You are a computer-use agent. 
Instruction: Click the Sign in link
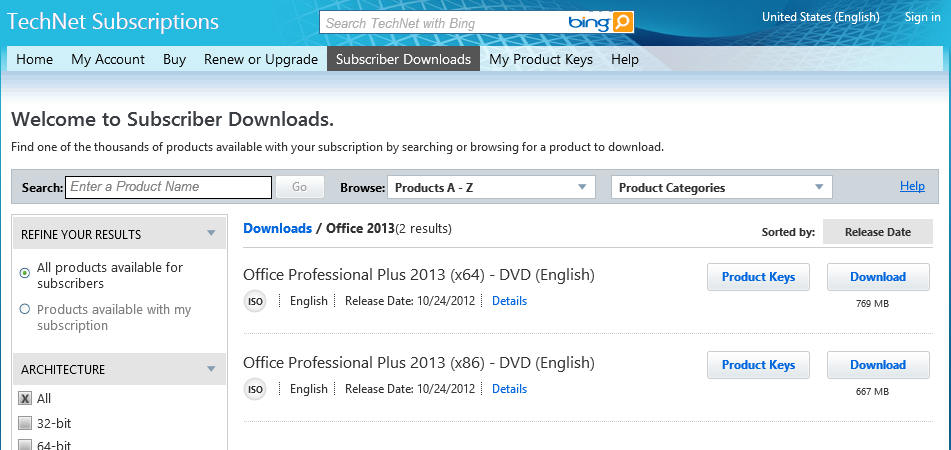click(922, 17)
